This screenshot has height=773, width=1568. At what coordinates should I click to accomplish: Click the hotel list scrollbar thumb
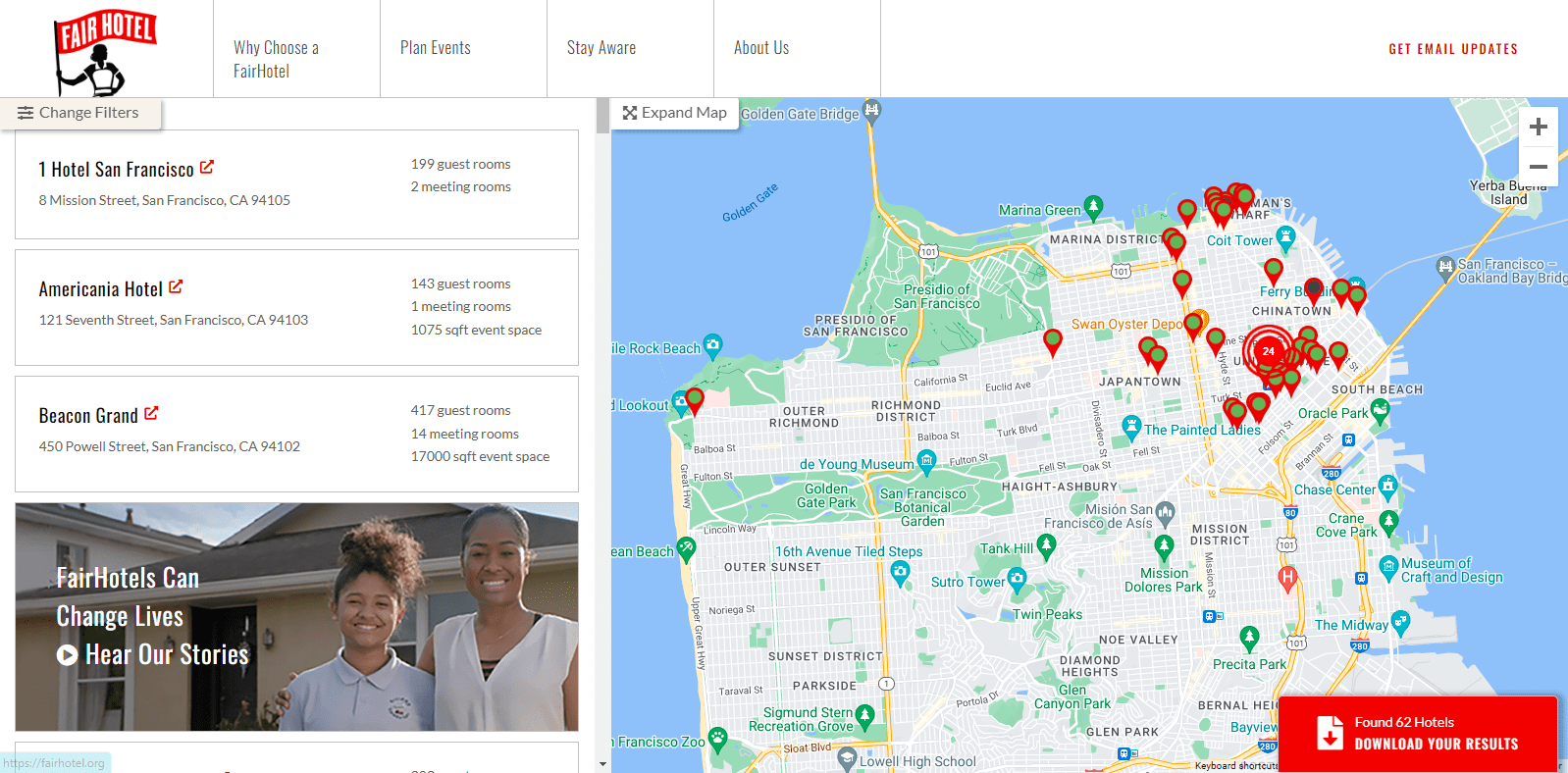point(602,116)
